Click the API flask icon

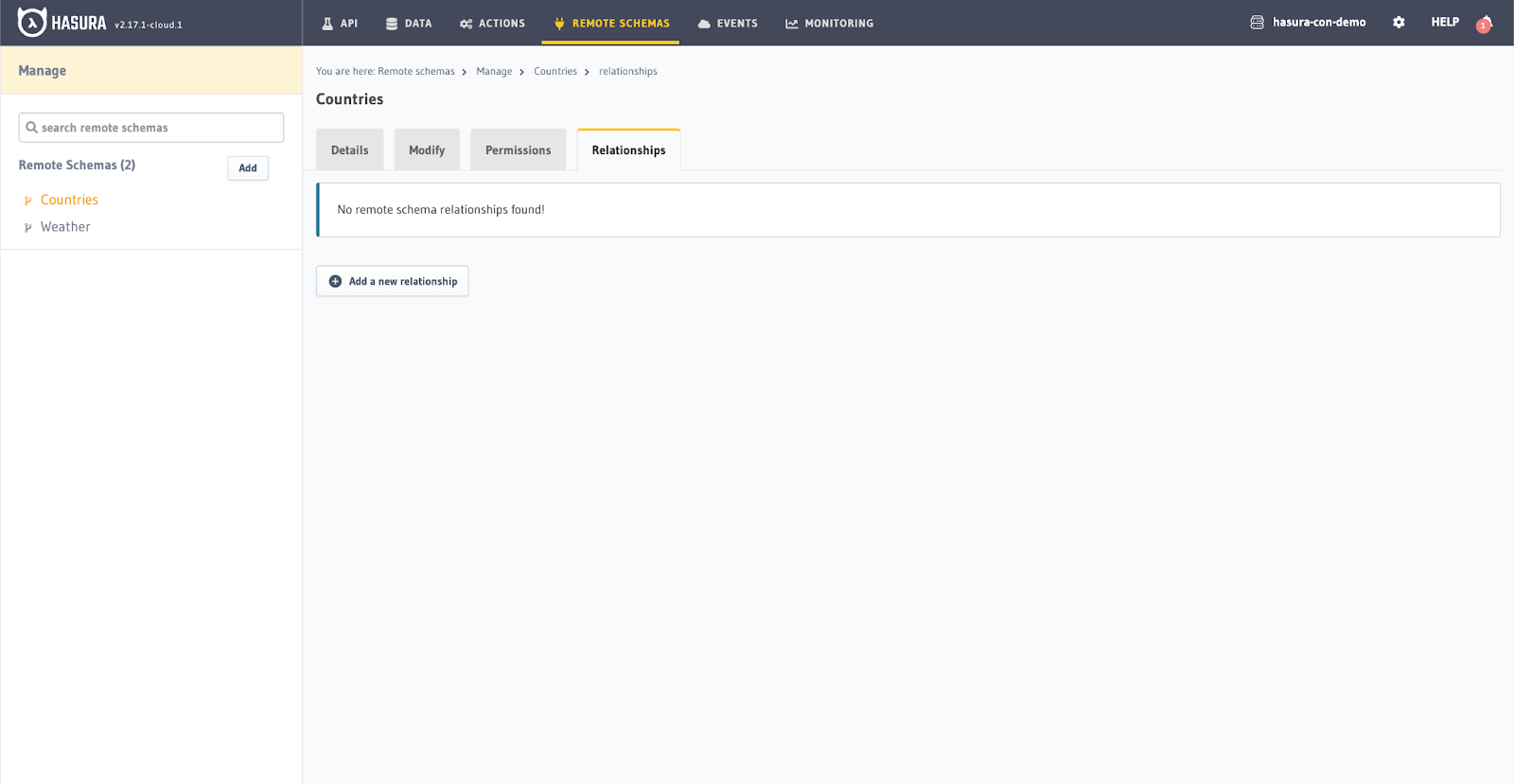tap(327, 24)
